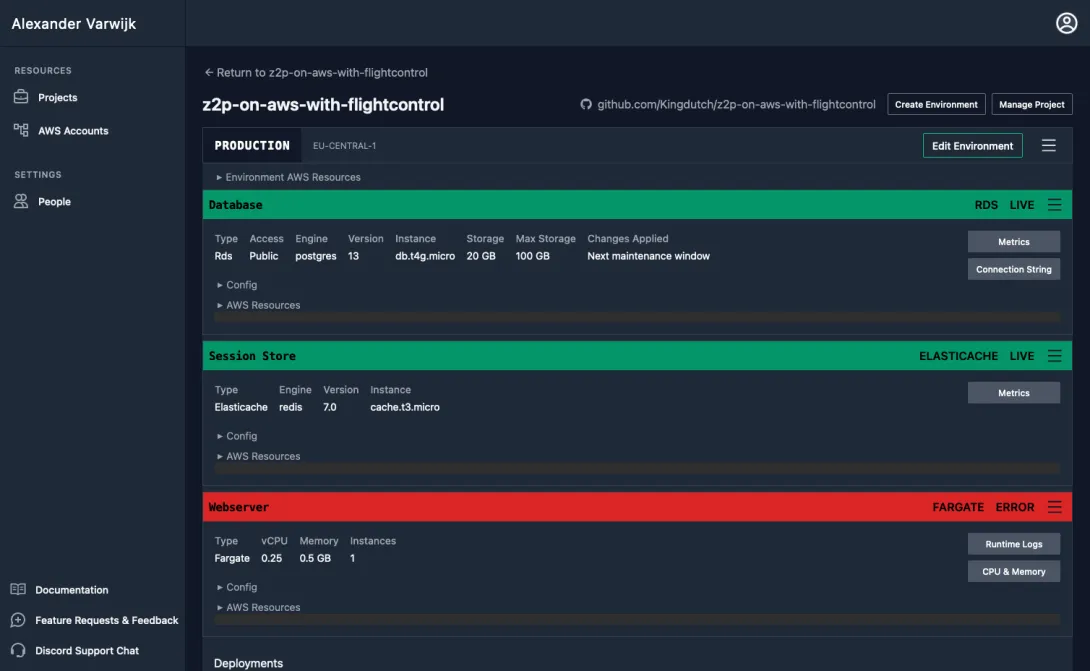Screen dimensions: 1090x671
Task: Open the Documentation icon in sidebar
Action: pyautogui.click(x=17, y=589)
